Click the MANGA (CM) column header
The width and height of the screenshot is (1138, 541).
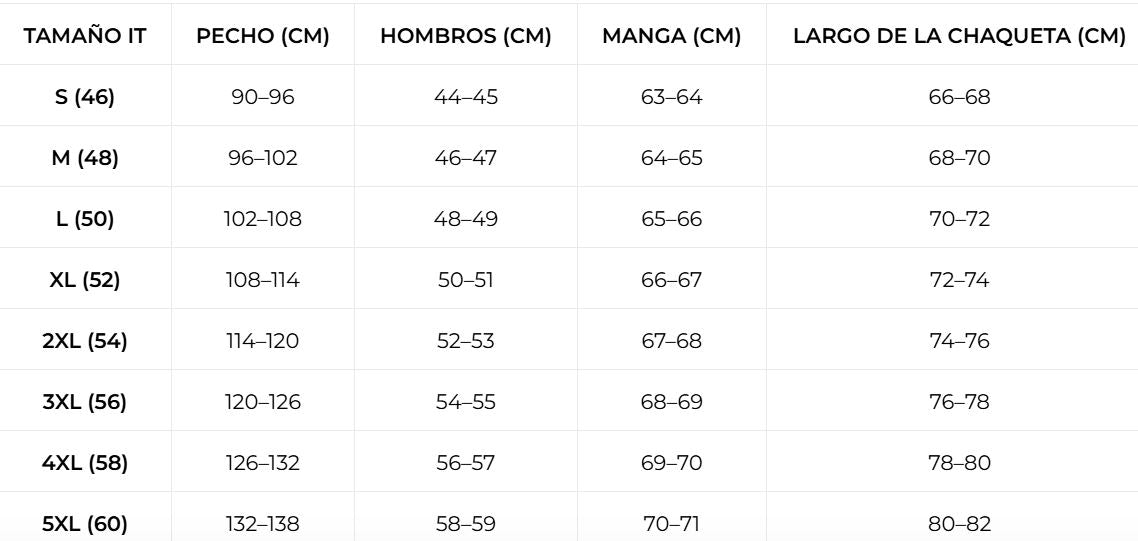tap(671, 36)
